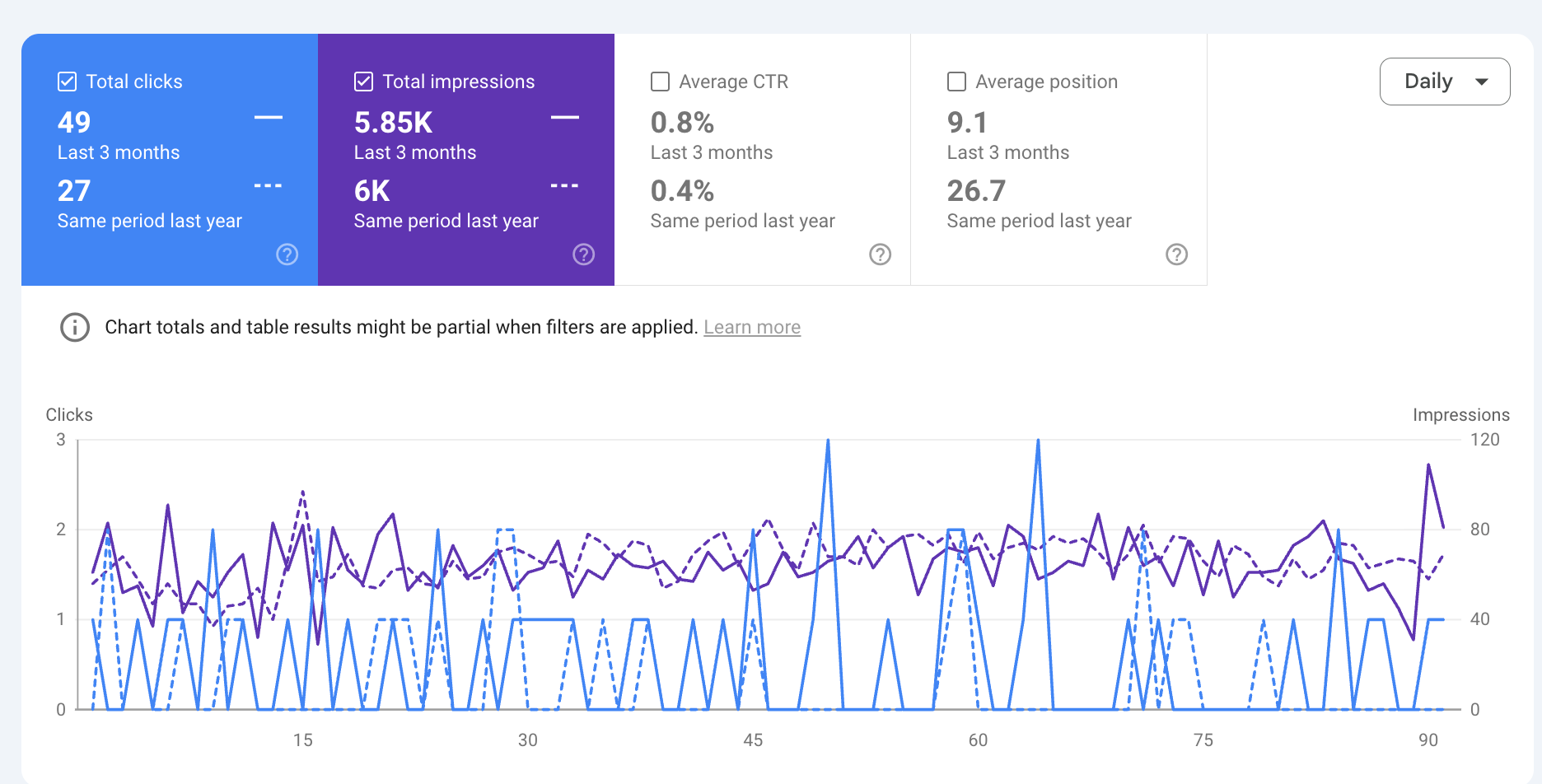Enable the Average CTR checkbox

pyautogui.click(x=660, y=82)
